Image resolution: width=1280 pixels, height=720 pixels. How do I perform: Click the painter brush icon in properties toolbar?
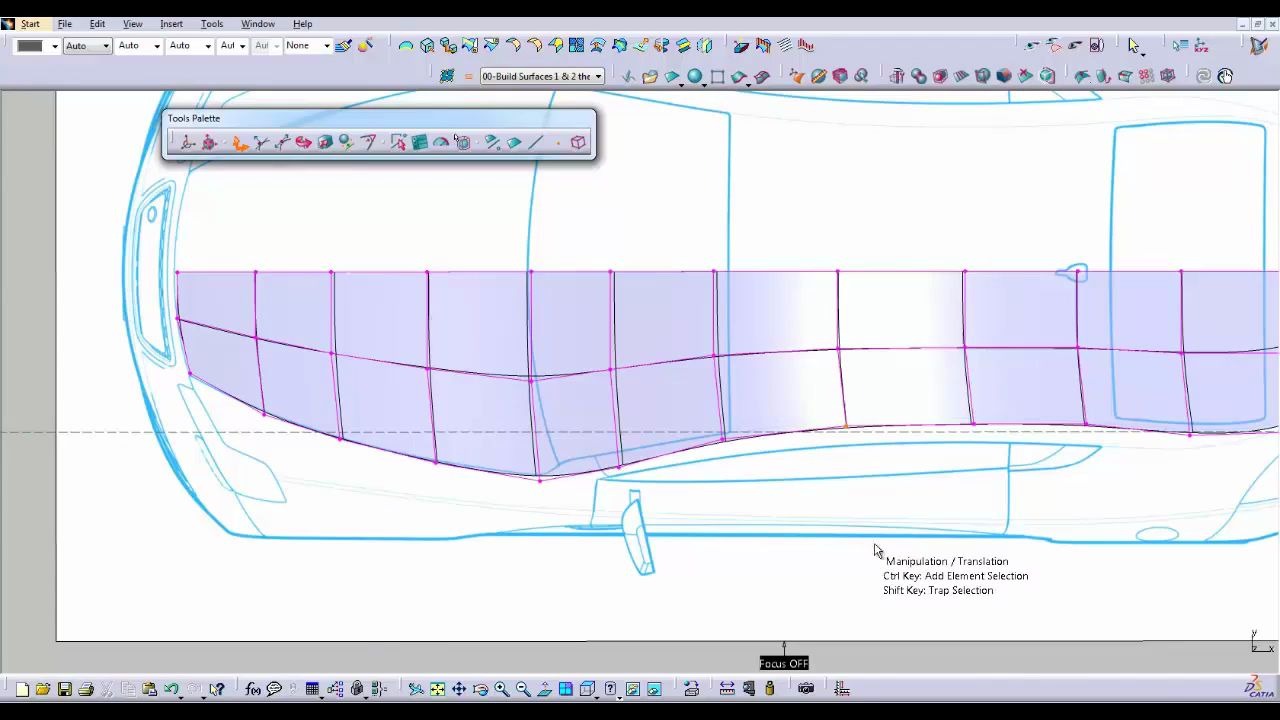coord(343,46)
